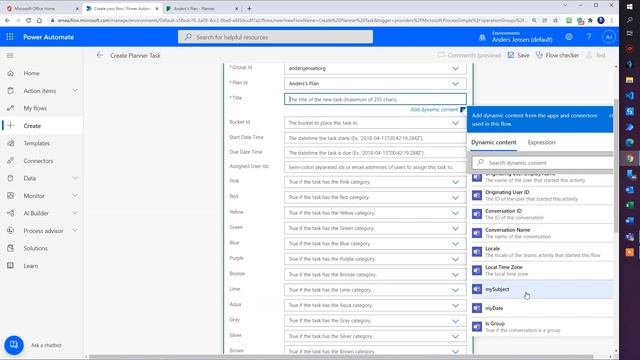Click the browser bookmark star icon
This screenshot has width=640, height=360.
pos(556,20)
